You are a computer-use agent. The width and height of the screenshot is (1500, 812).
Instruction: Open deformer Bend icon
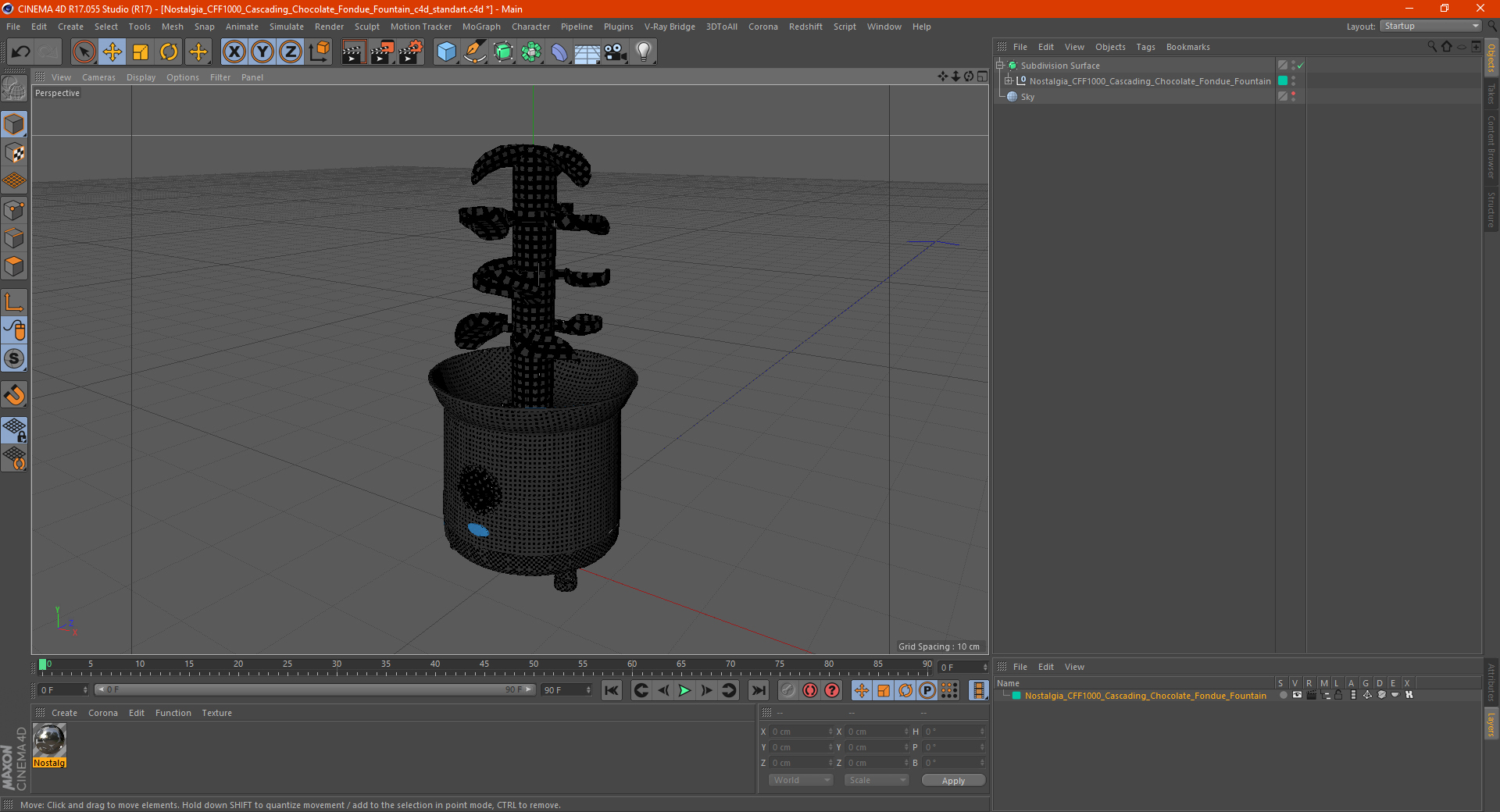point(559,52)
